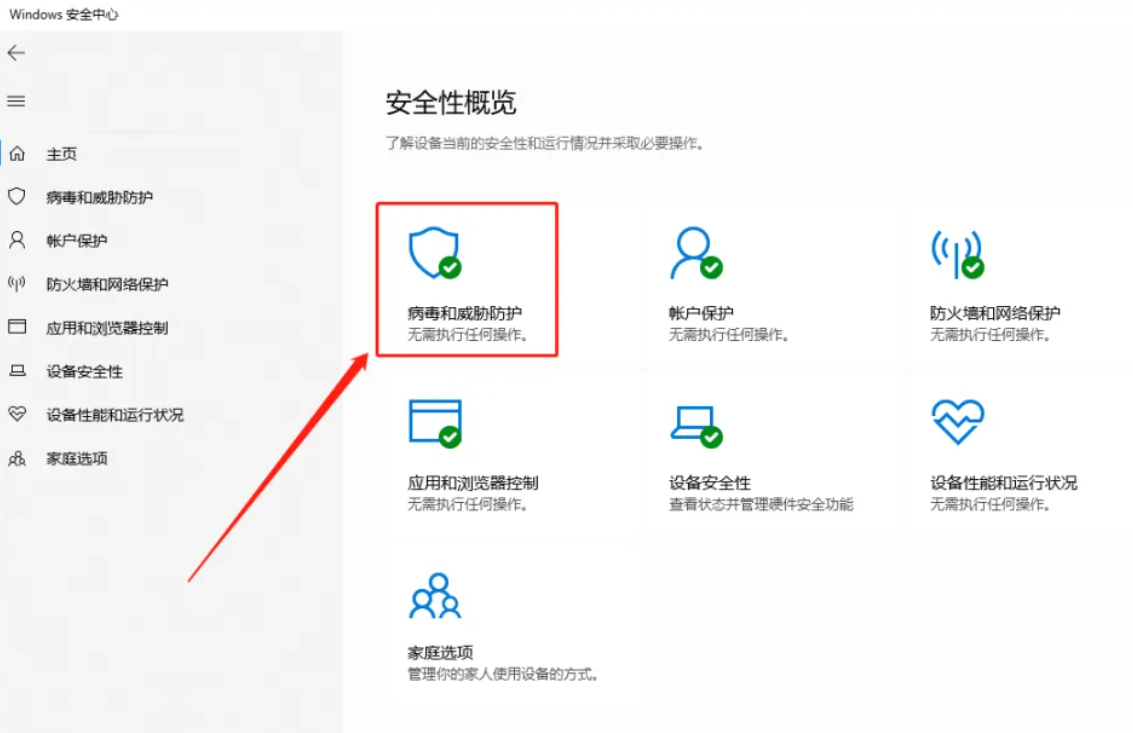Open the large person icon for 帐户保护
Image resolution: width=1133 pixels, height=733 pixels.
[697, 253]
